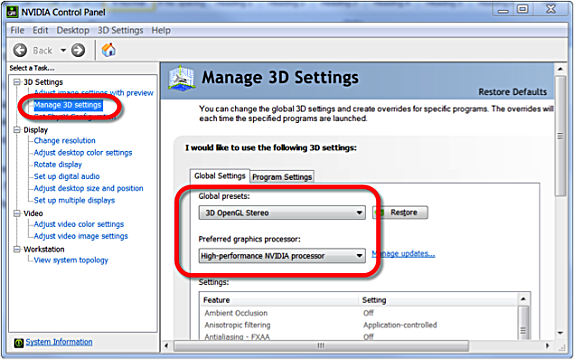Open the Back history dropdown arrow
Viewport: 574px width, 360px height.
click(63, 51)
